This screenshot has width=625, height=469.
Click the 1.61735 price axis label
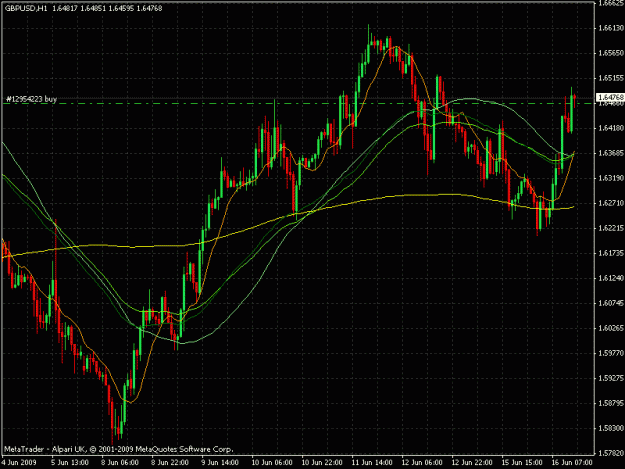point(611,253)
